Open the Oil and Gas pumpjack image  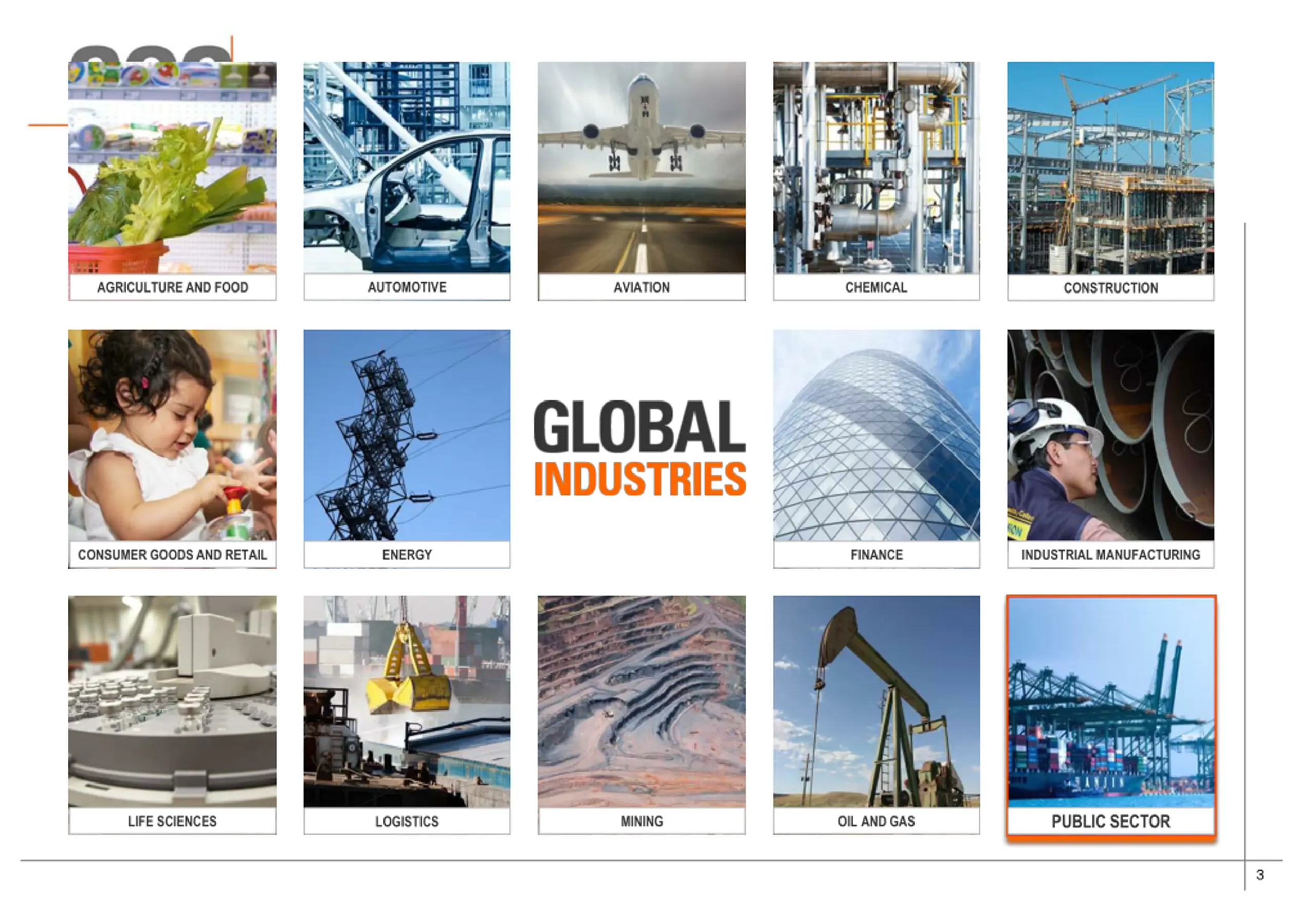[876, 702]
